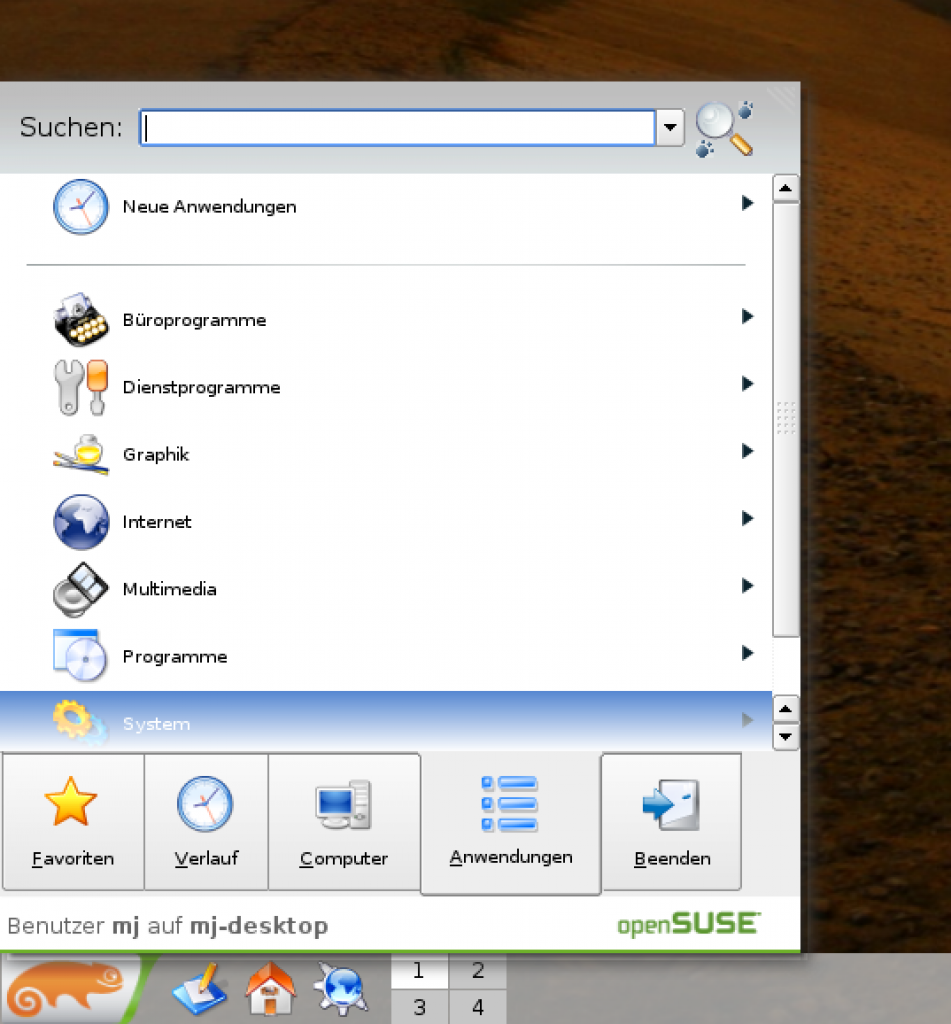This screenshot has width=951, height=1024.
Task: Expand Multimedia submenu arrow
Action: [748, 586]
